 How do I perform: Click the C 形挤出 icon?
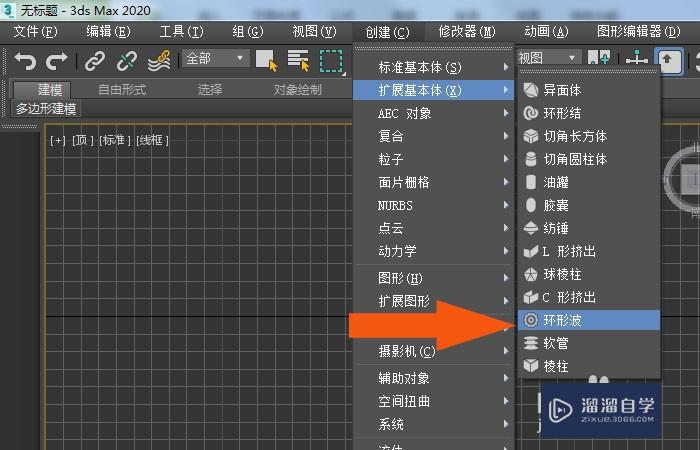pos(531,297)
